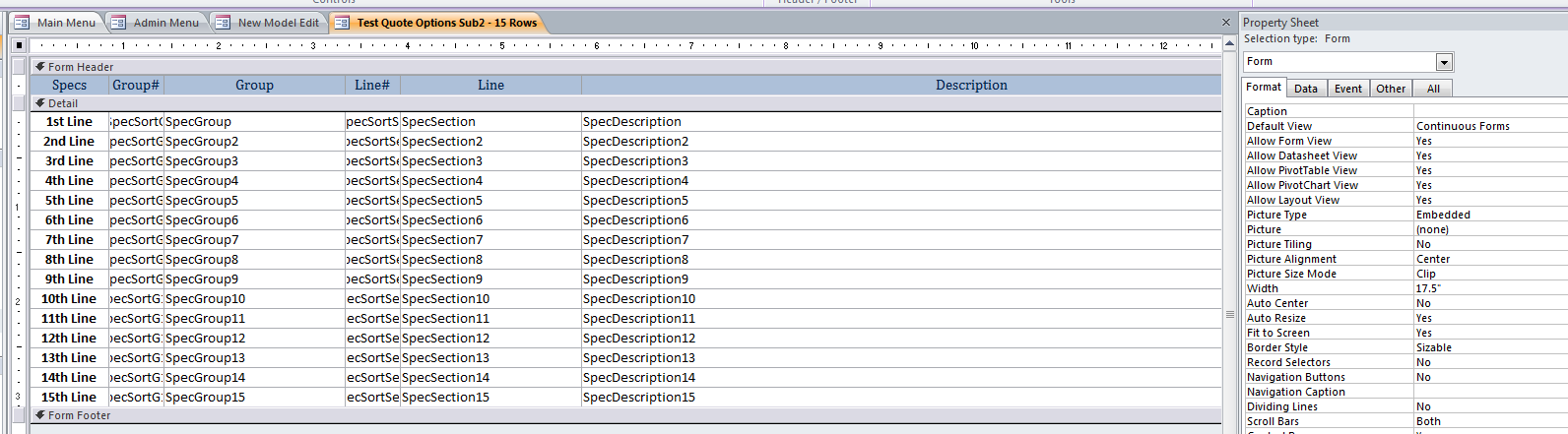Click the 5th Line label

pos(69,201)
